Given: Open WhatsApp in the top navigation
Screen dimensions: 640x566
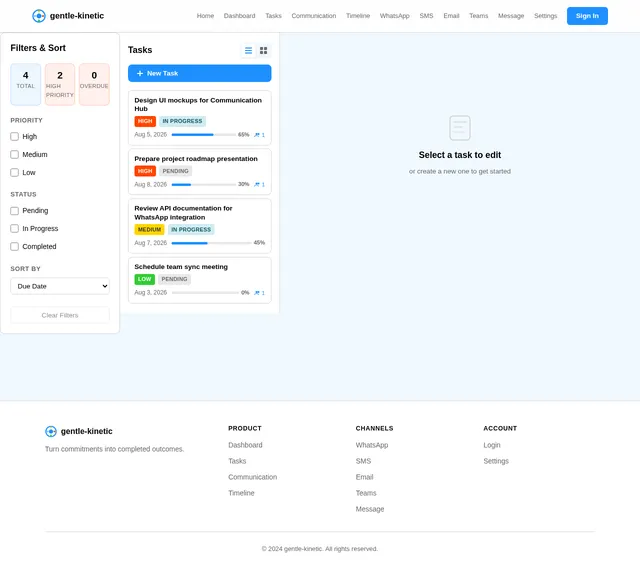Looking at the screenshot, I should (x=395, y=16).
